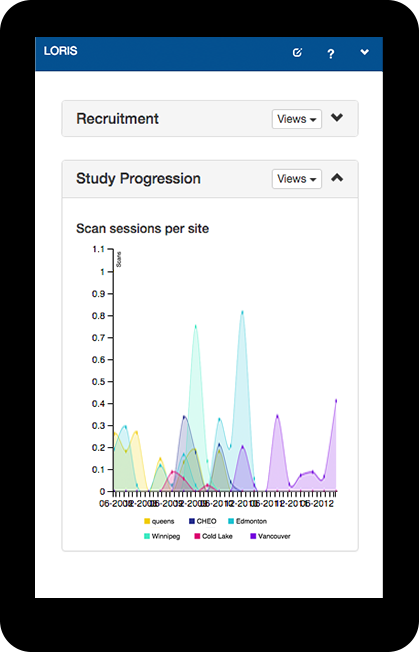Open the Study Progression Views dropdown
The image size is (419, 652).
click(x=297, y=179)
